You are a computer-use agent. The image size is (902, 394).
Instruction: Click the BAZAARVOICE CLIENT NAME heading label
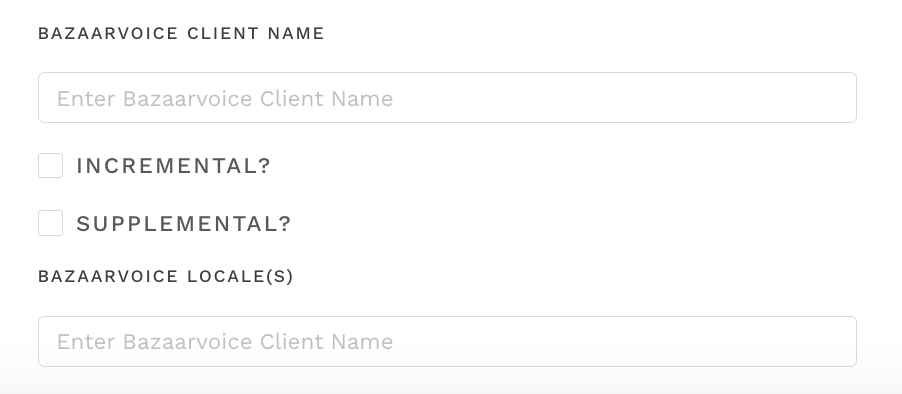point(181,33)
